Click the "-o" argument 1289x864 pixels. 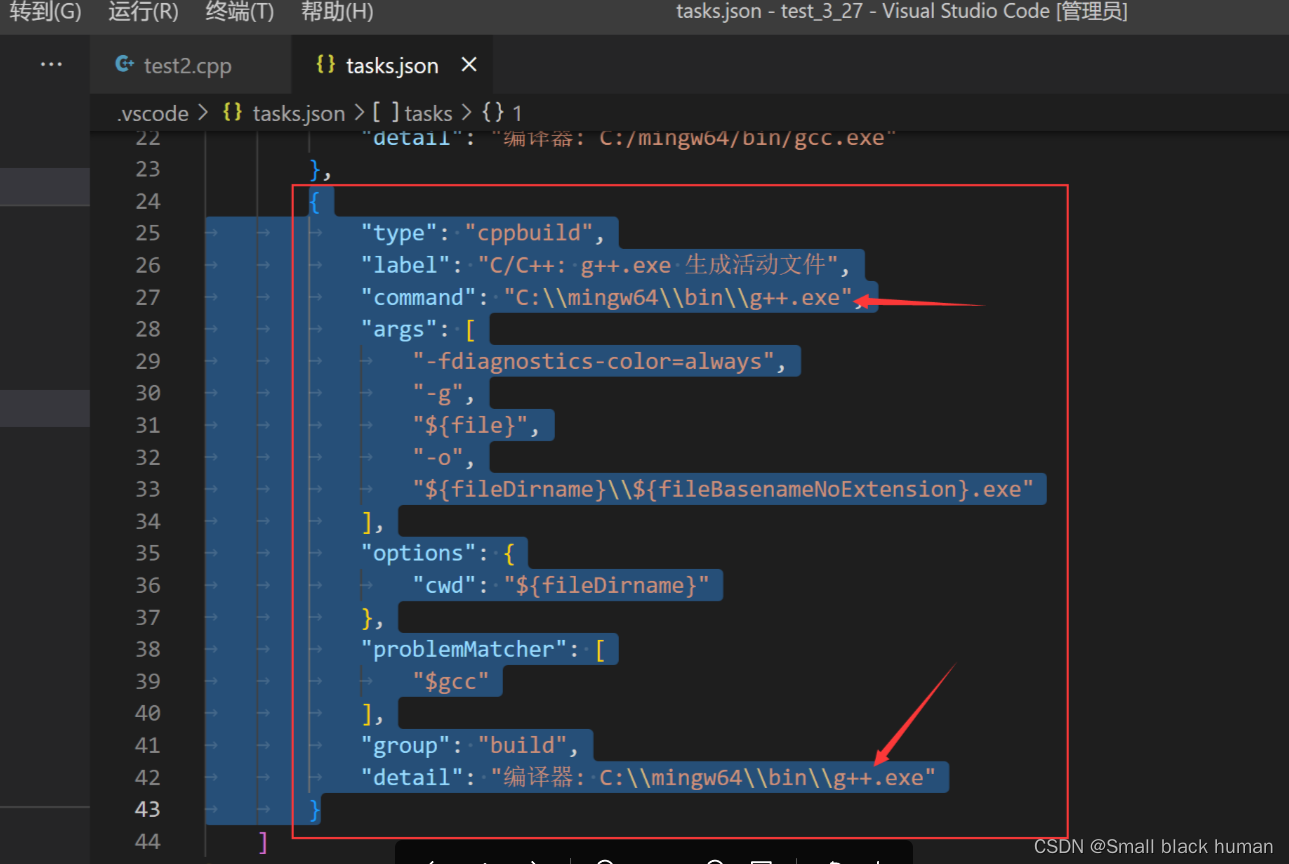point(438,457)
